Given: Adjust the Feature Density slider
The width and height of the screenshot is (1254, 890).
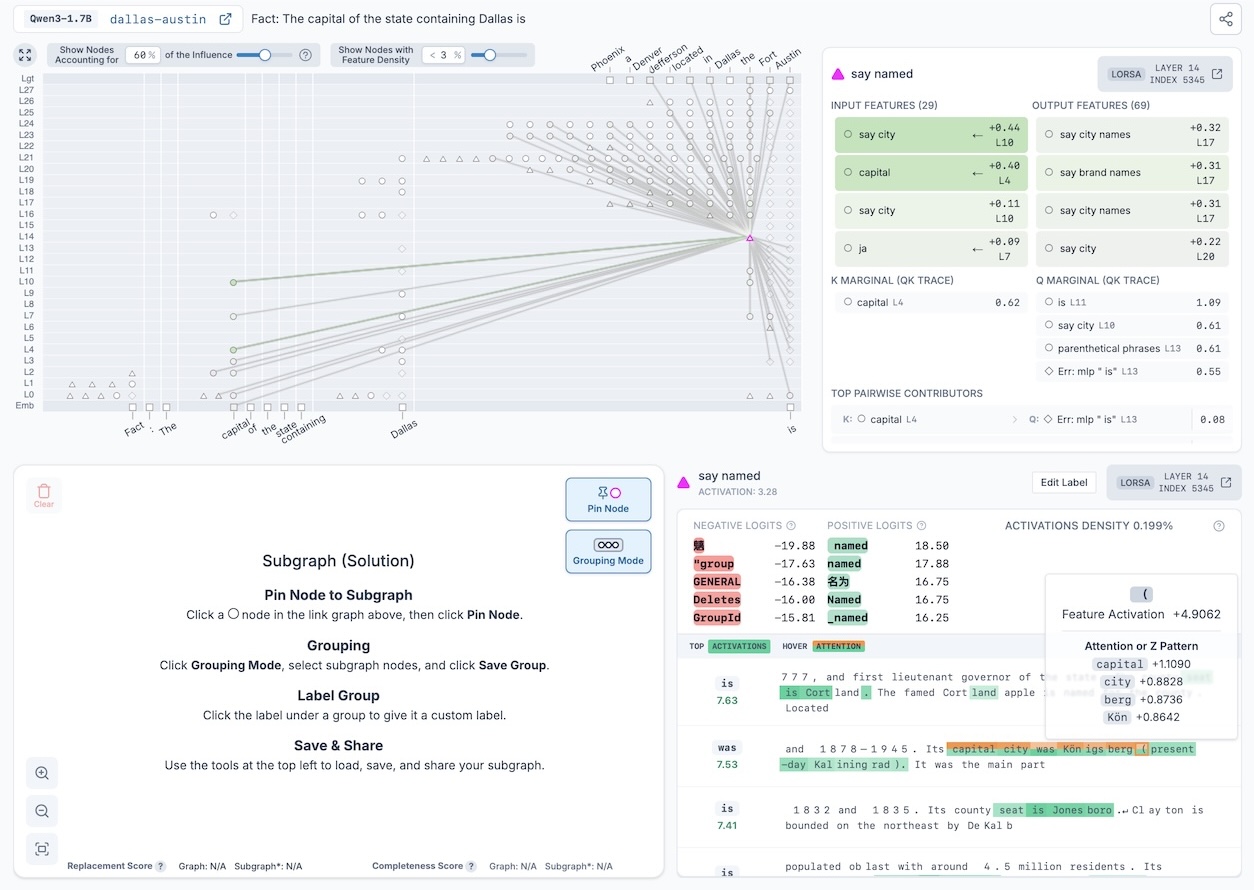Looking at the screenshot, I should pyautogui.click(x=490, y=55).
